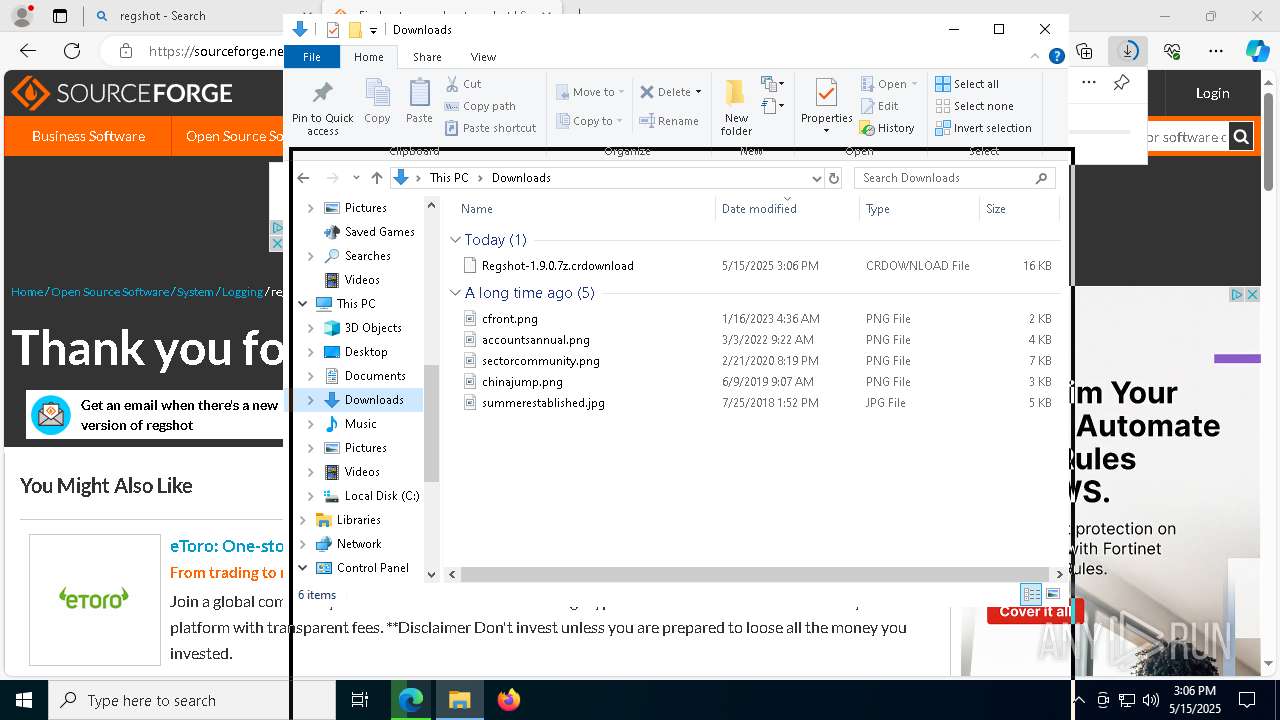
Task: Open file History
Action: [x=887, y=128]
